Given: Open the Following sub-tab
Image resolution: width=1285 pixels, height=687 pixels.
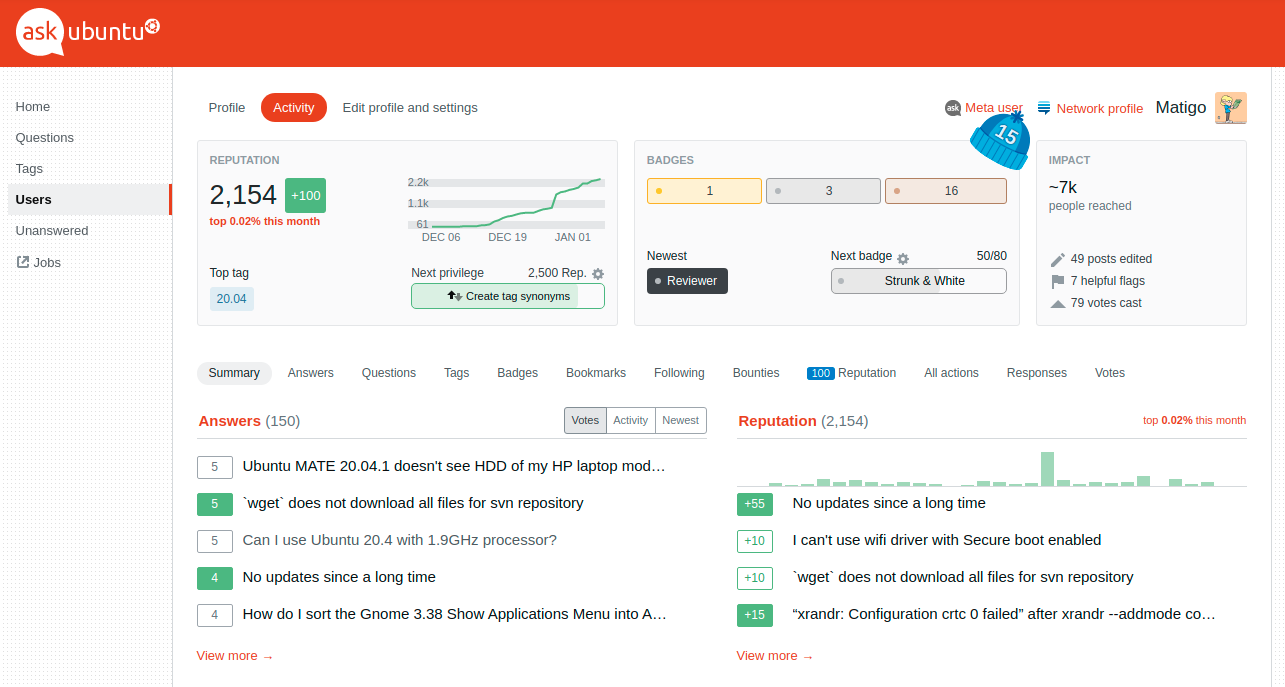Looking at the screenshot, I should [x=679, y=373].
